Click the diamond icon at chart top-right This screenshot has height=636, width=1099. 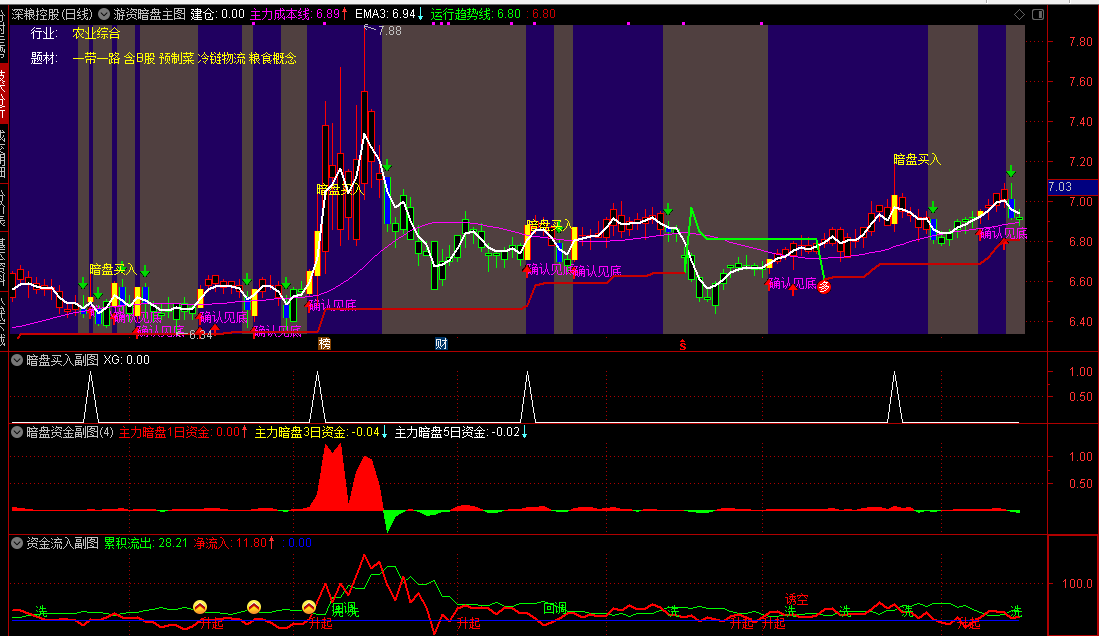(1020, 14)
